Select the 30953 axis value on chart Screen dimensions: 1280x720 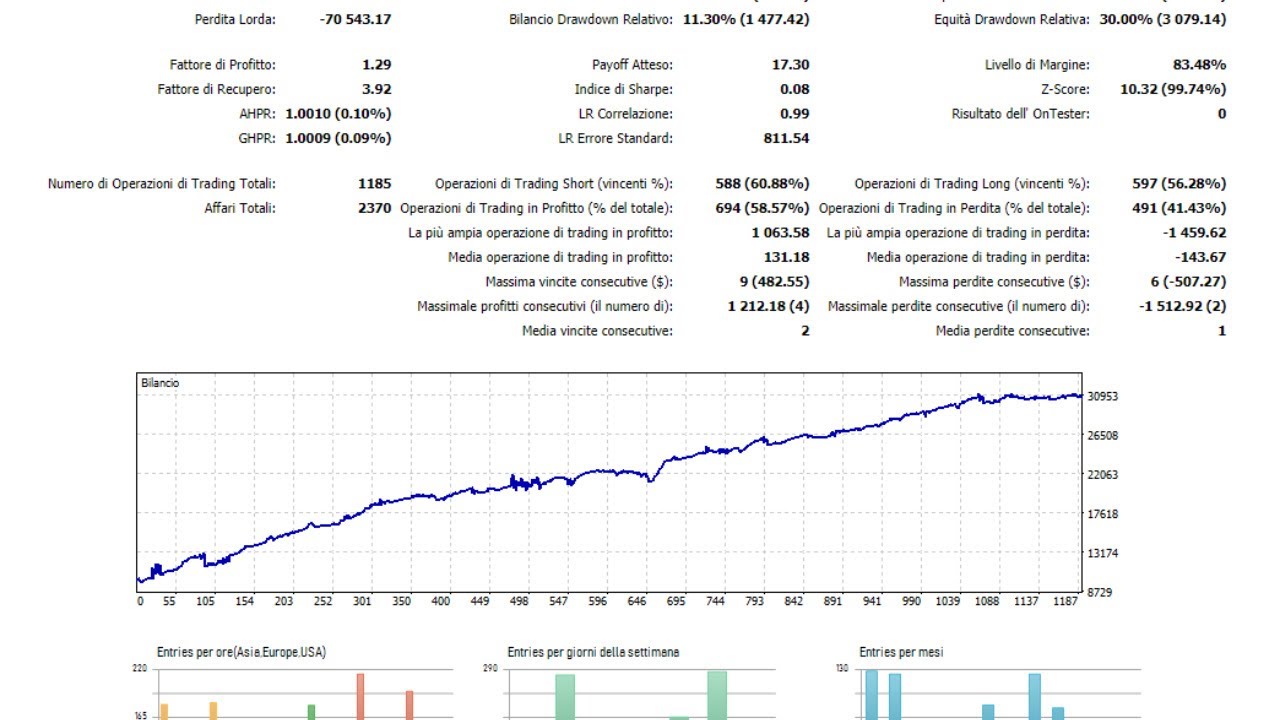click(x=1104, y=396)
